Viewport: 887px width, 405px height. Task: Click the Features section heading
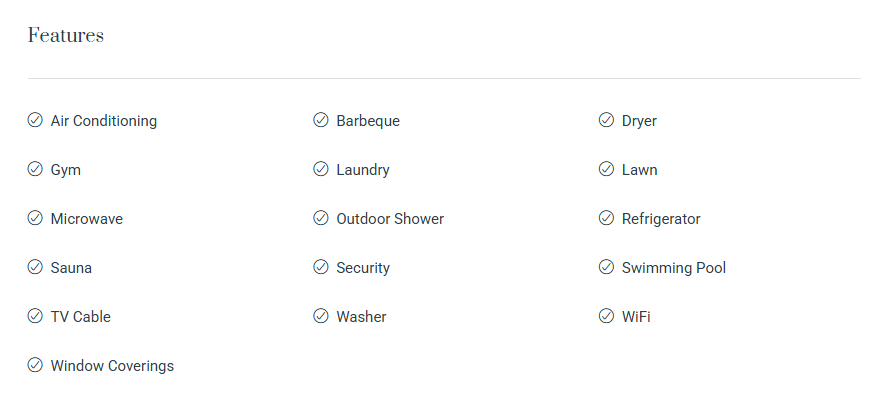coord(66,36)
